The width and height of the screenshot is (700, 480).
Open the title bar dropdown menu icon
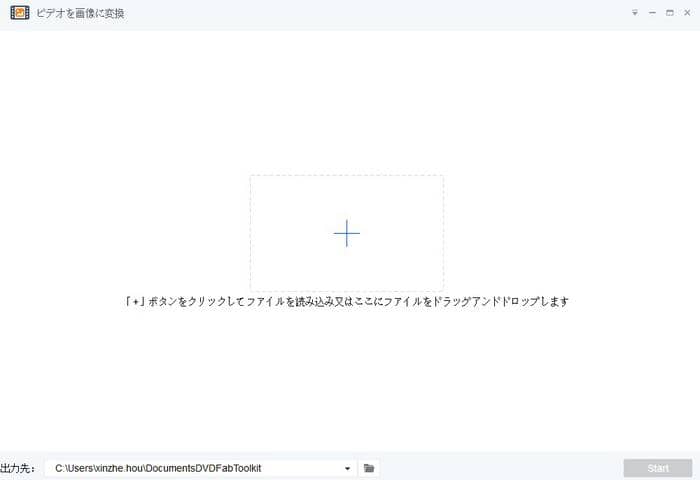point(634,13)
